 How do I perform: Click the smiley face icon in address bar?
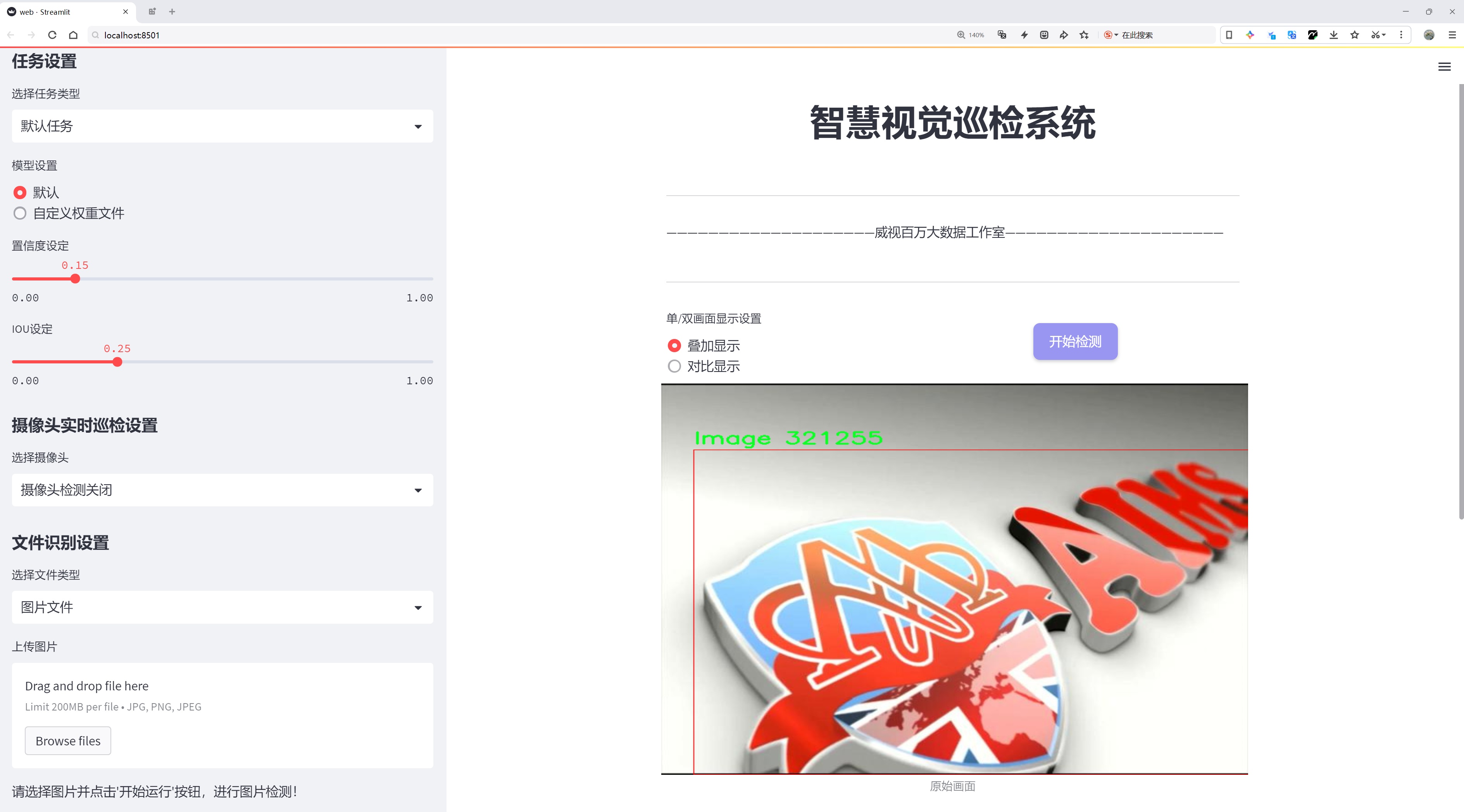[1044, 35]
